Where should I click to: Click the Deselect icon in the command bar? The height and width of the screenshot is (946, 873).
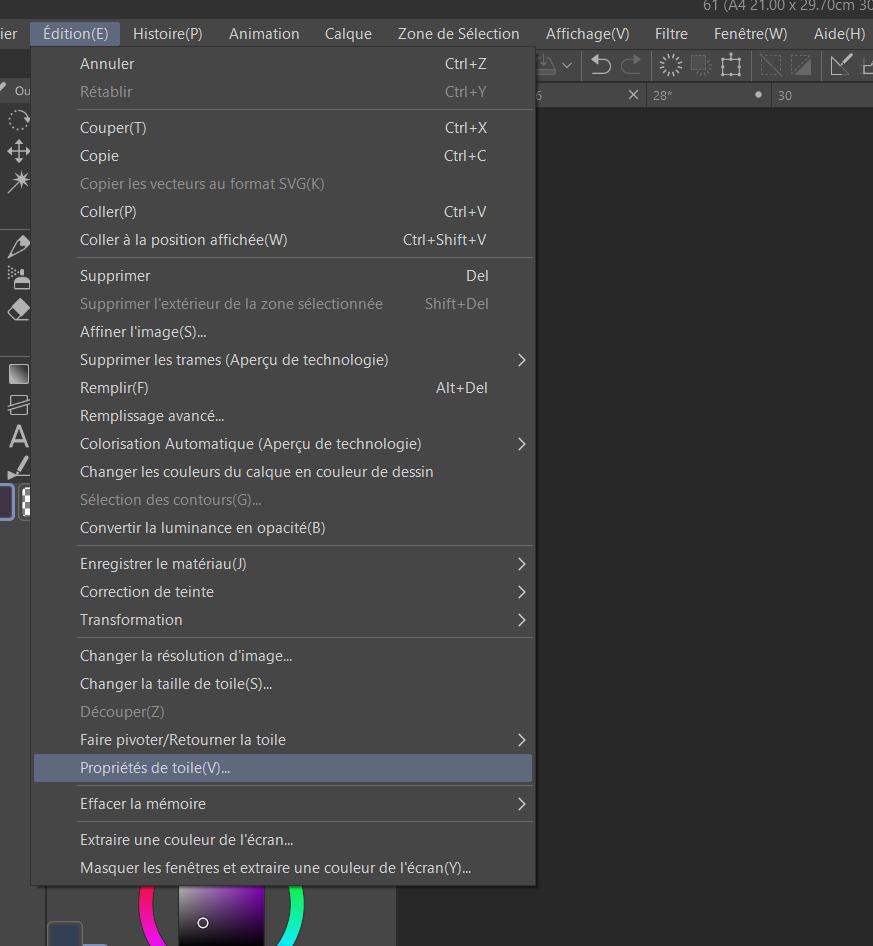(x=770, y=65)
